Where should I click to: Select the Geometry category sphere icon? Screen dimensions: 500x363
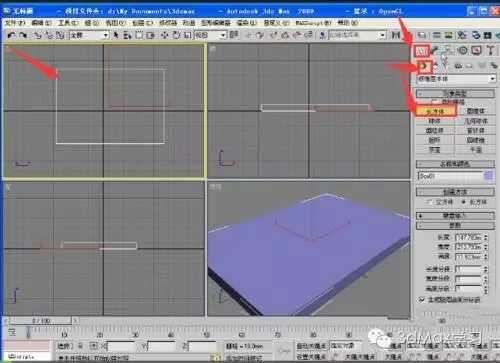tap(424, 66)
